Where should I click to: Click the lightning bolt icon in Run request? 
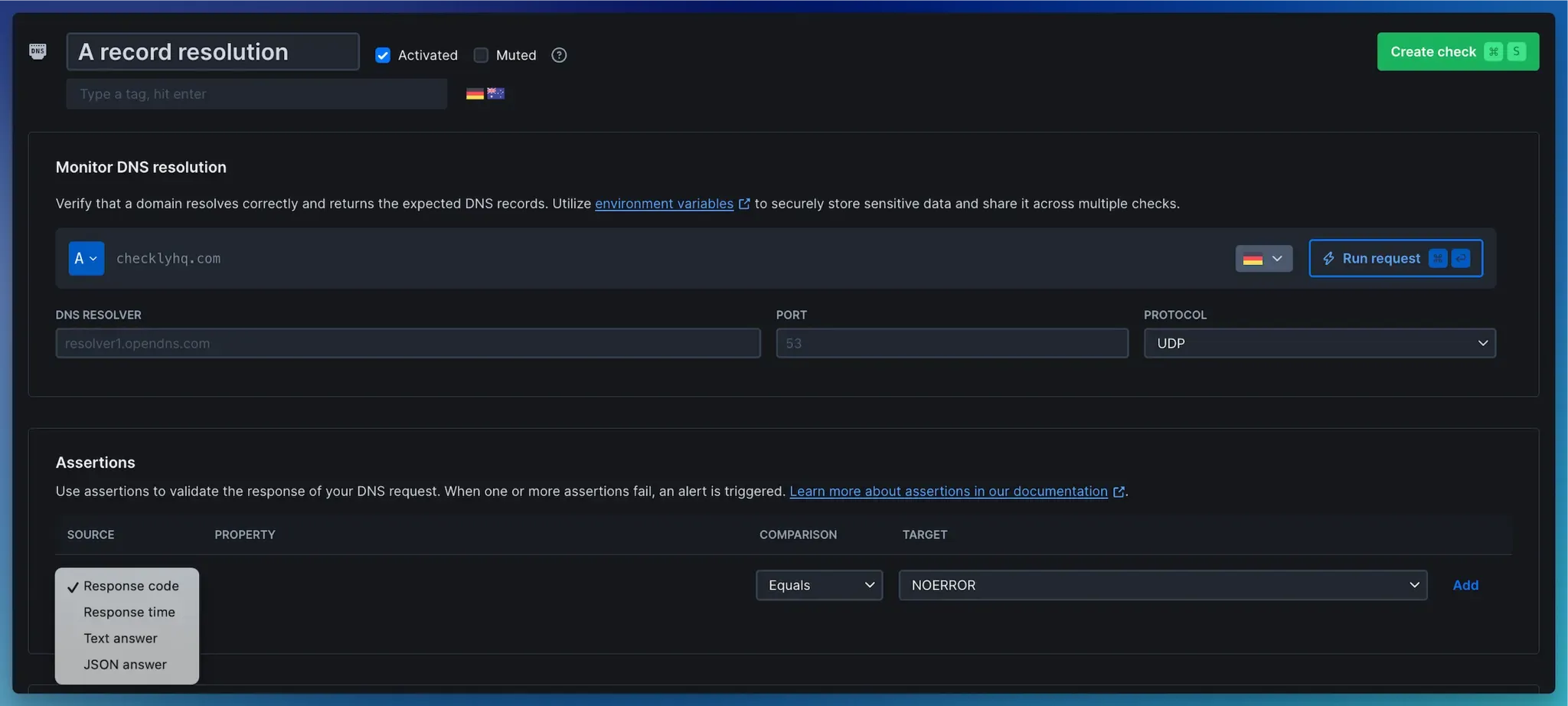[x=1328, y=259]
